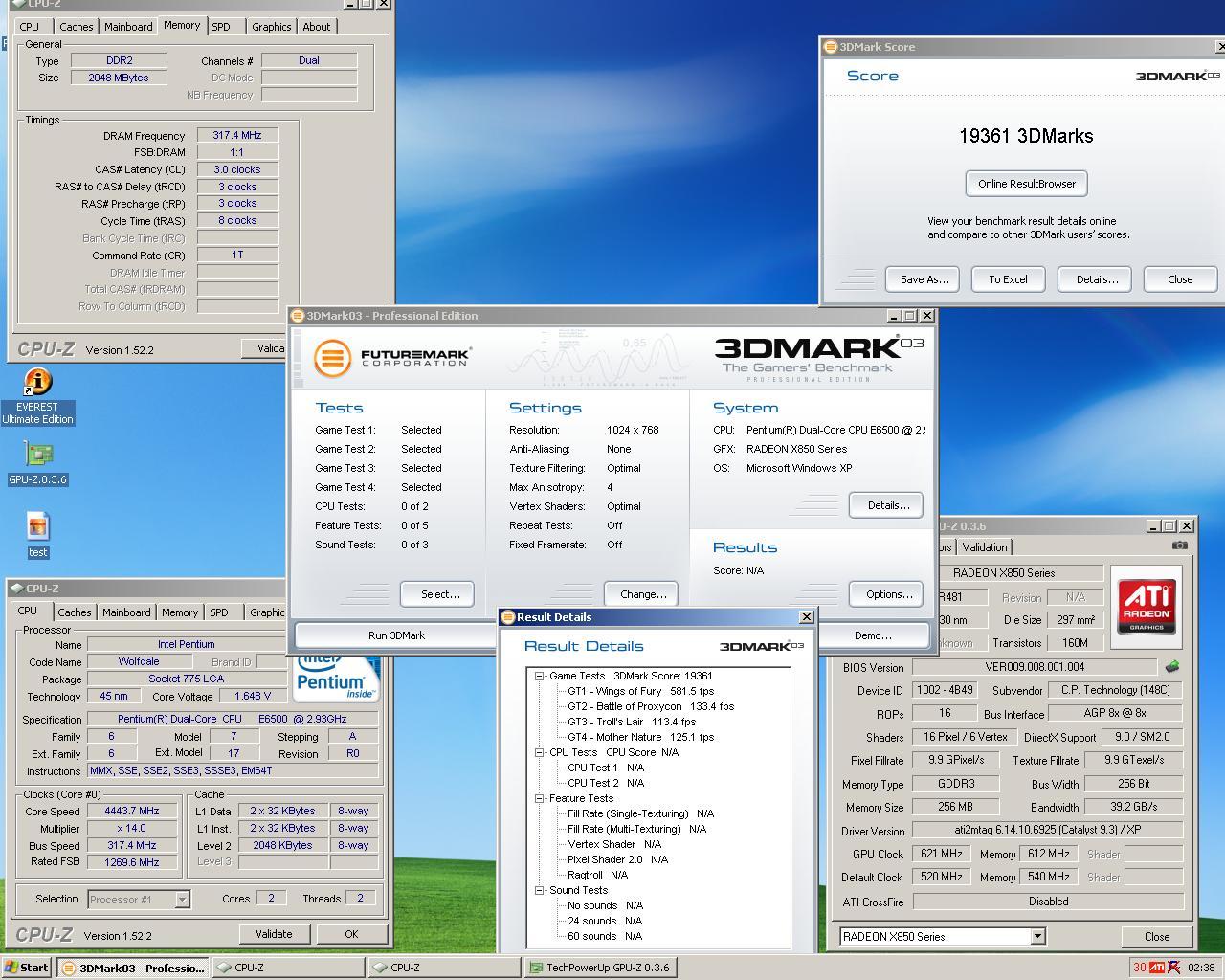The height and width of the screenshot is (980, 1225).
Task: Click the ATI tray icon in system tray
Action: click(1157, 968)
